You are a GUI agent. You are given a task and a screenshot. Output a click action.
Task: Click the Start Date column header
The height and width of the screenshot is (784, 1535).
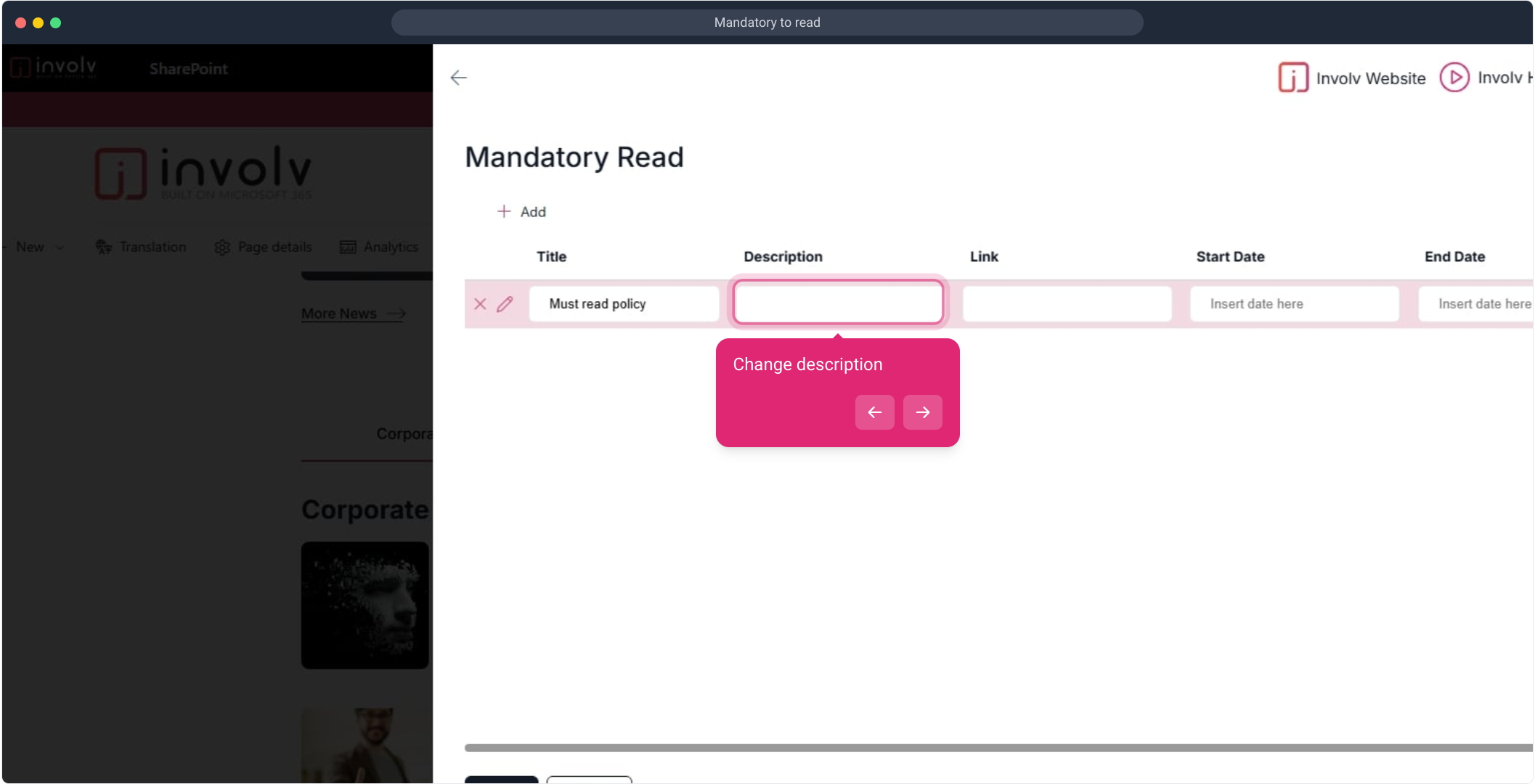(1230, 257)
